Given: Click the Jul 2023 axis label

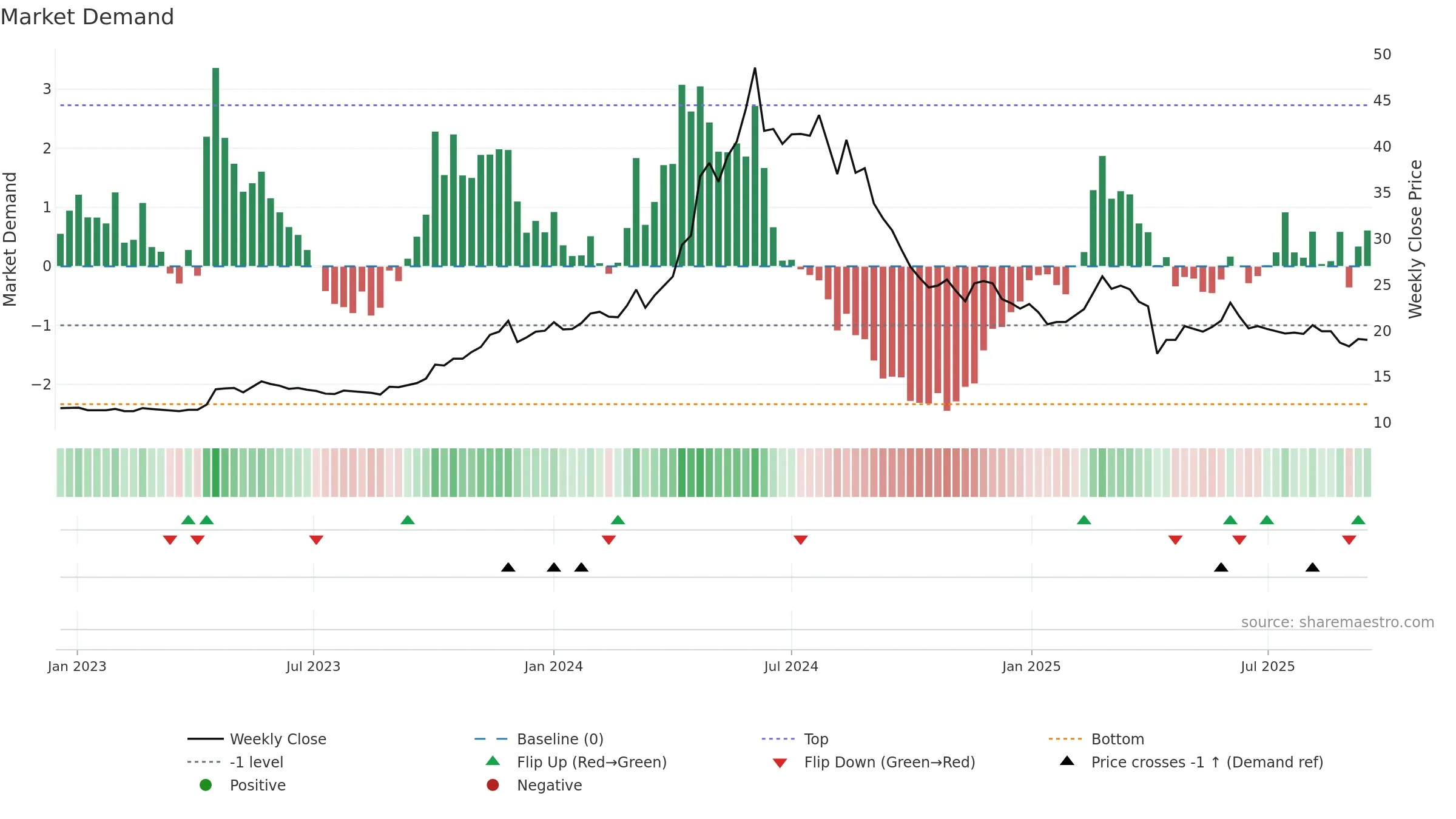Looking at the screenshot, I should tap(314, 667).
